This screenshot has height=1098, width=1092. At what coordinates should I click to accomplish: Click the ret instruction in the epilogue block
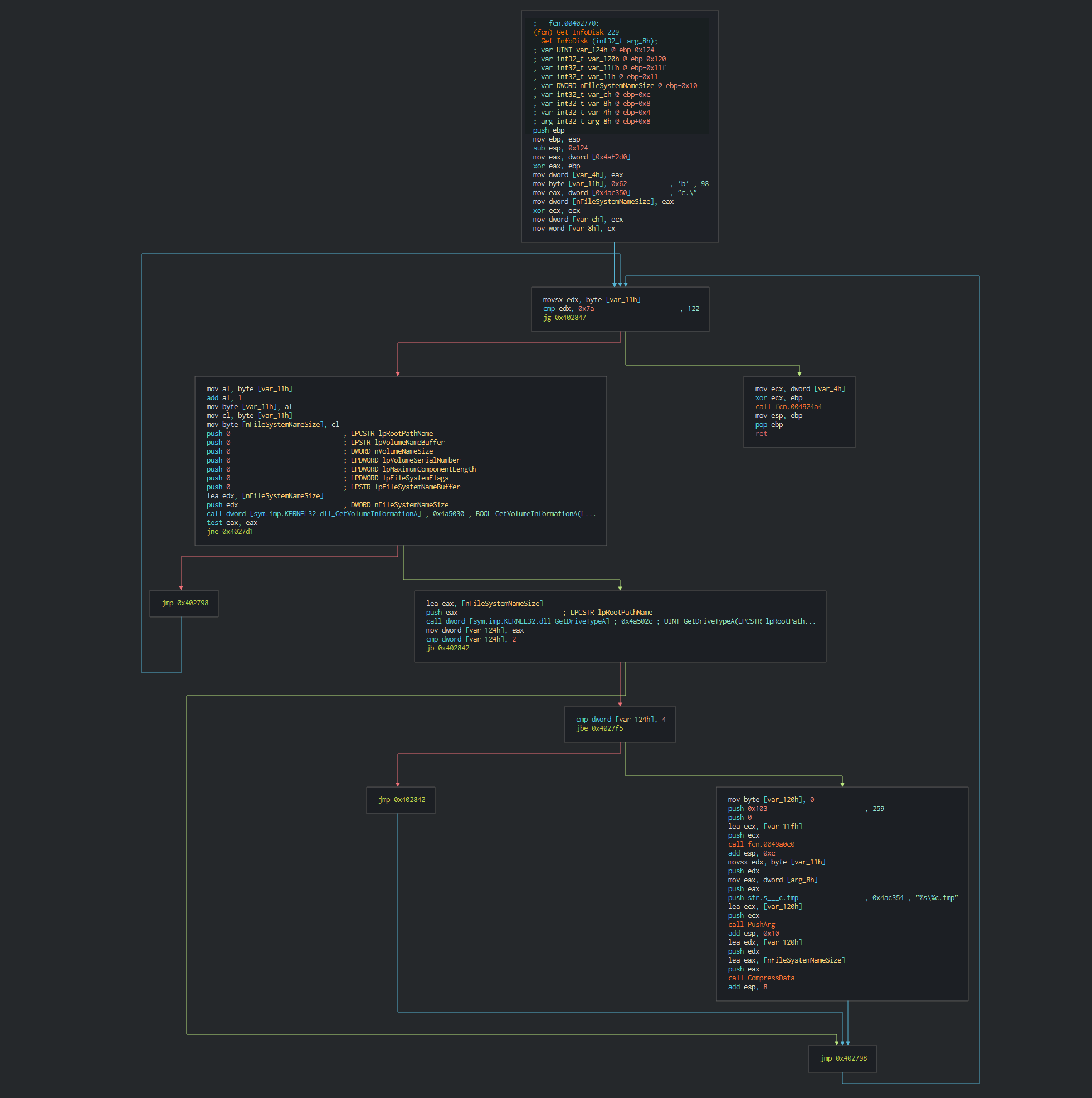[760, 434]
